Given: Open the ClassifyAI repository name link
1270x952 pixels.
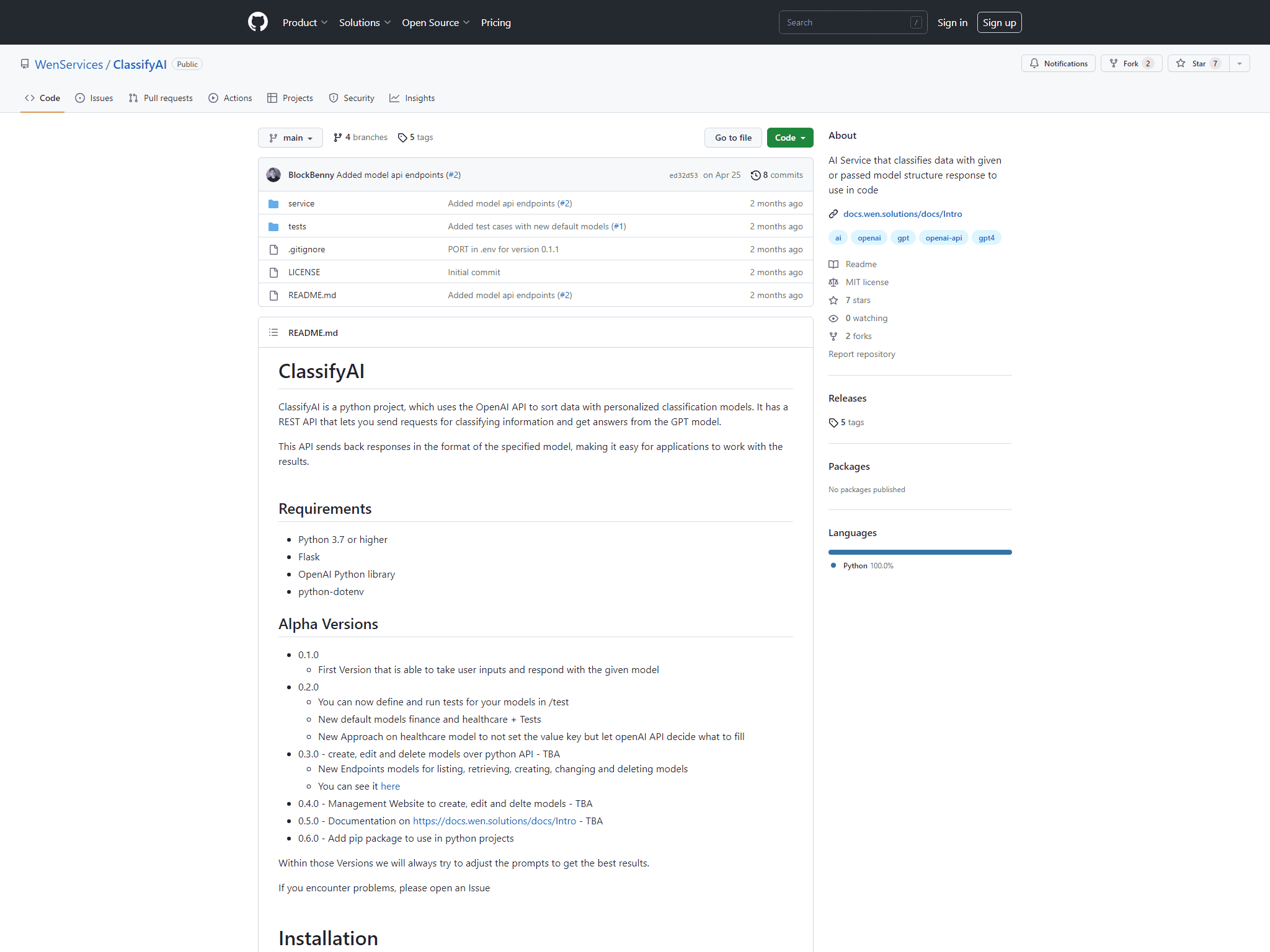Looking at the screenshot, I should click(140, 64).
